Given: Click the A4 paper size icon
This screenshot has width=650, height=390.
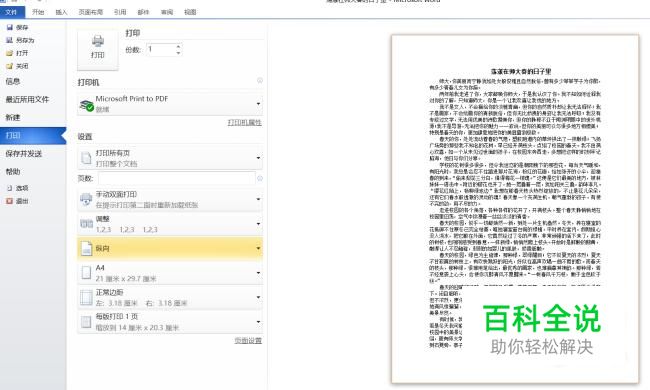Looking at the screenshot, I should [86, 273].
